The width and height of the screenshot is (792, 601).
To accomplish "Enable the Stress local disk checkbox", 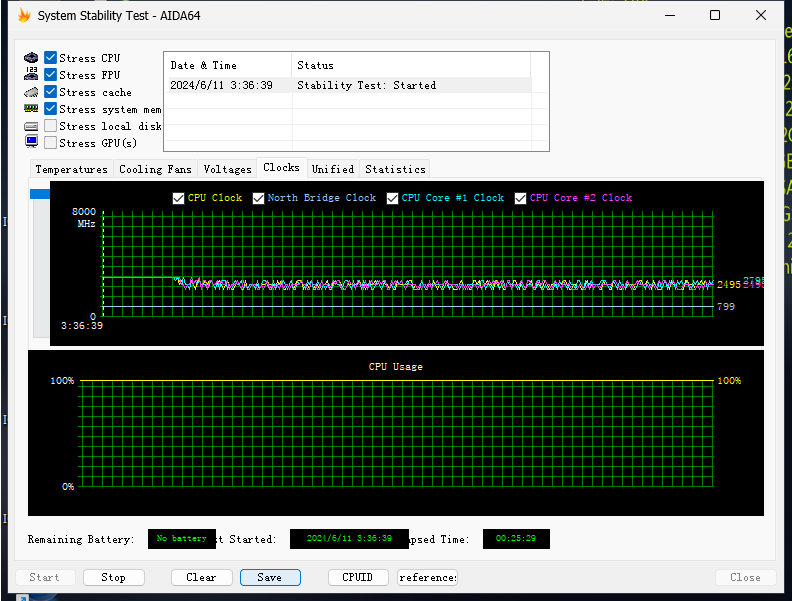I will pos(51,126).
